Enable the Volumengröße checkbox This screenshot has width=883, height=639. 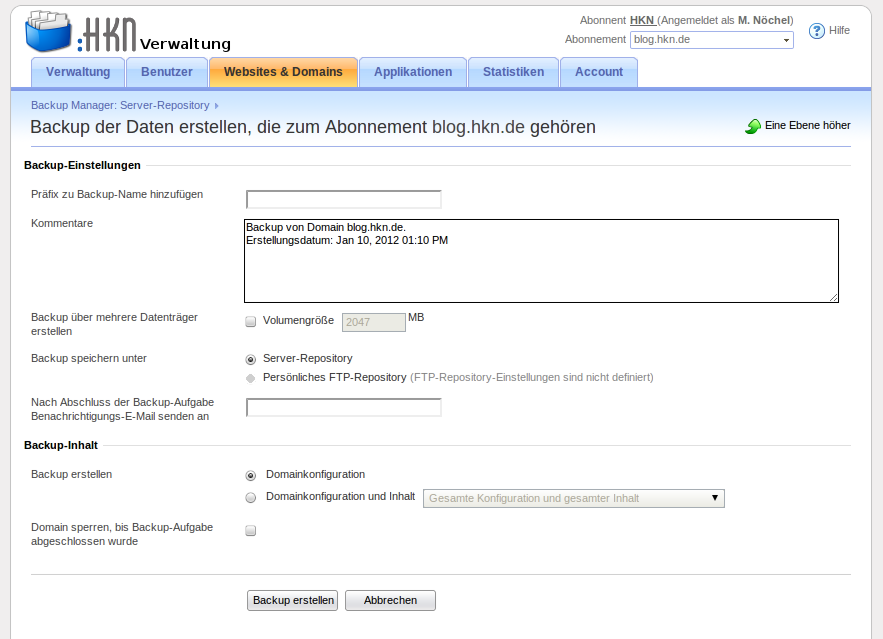[251, 322]
